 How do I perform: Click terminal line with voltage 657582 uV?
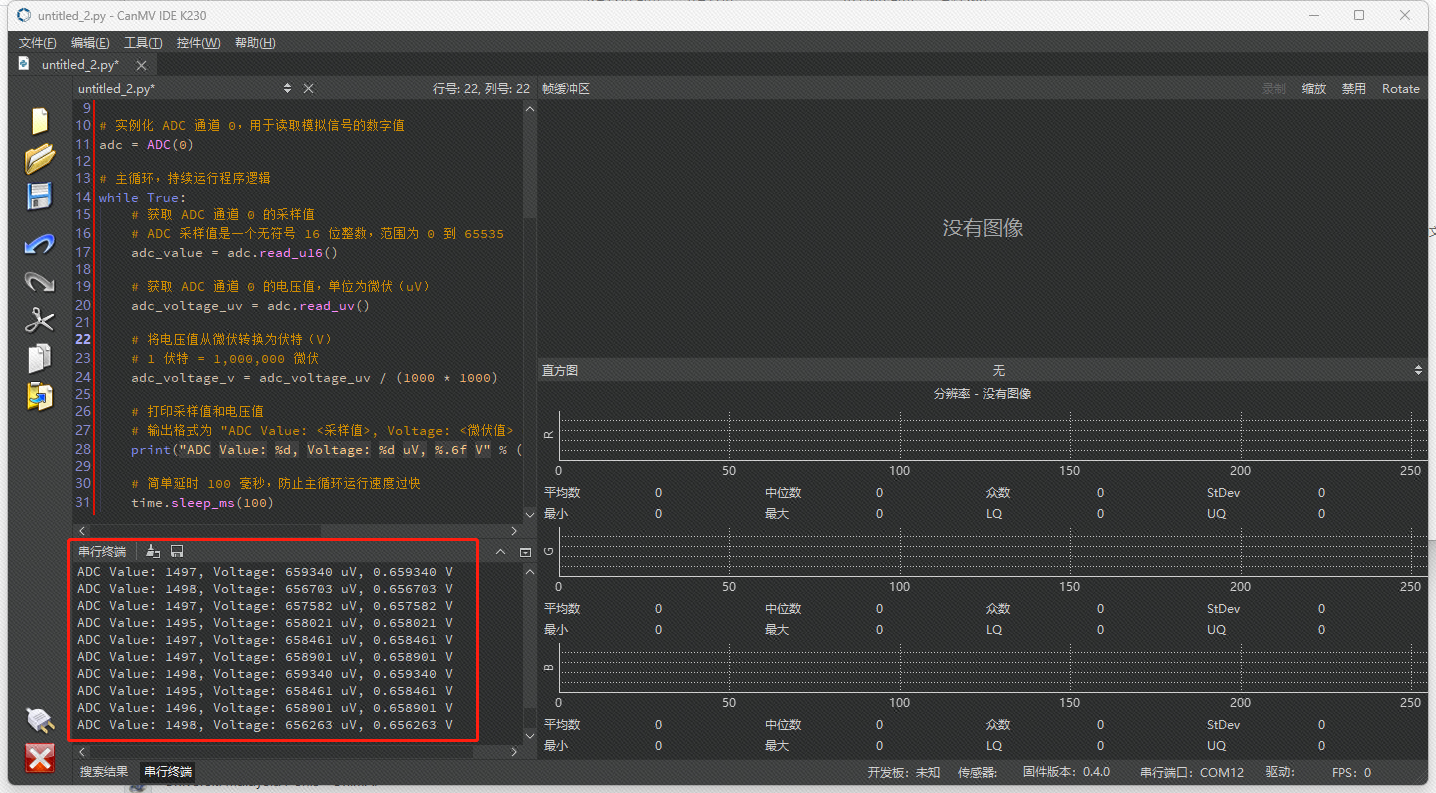point(265,606)
